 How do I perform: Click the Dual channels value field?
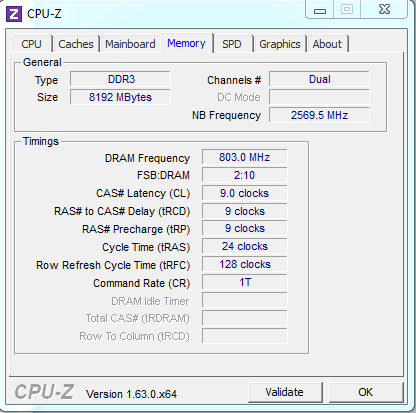click(x=319, y=79)
